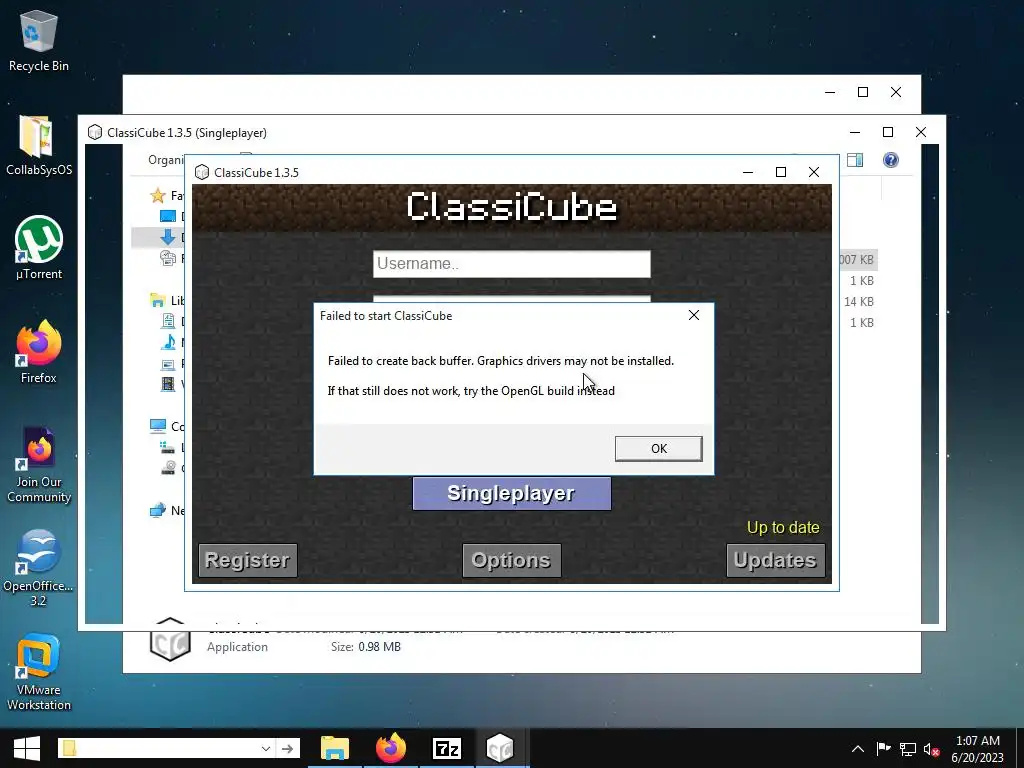Open the network tray icon
Image resolution: width=1024 pixels, height=768 pixels.
point(908,749)
